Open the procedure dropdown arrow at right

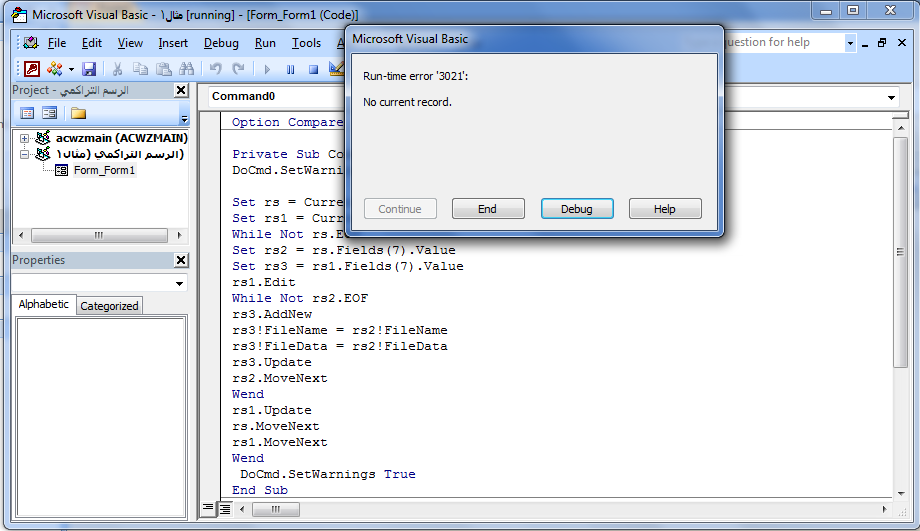[891, 97]
